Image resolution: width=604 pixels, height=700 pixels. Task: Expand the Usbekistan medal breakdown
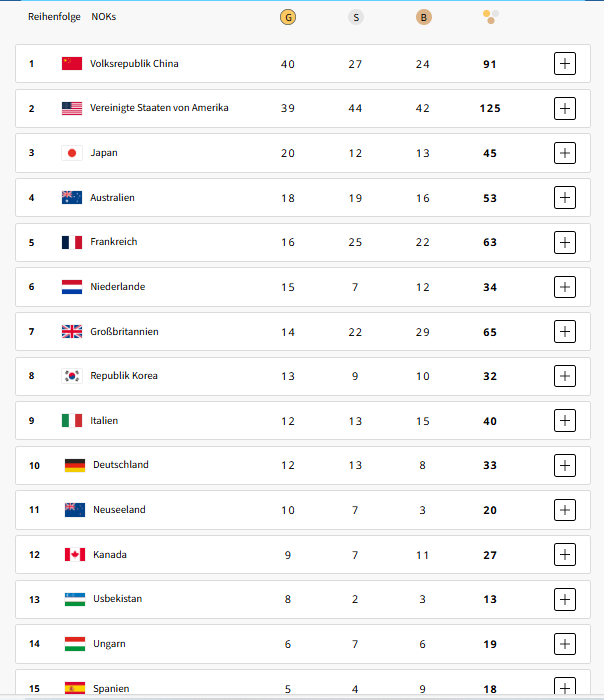(565, 599)
